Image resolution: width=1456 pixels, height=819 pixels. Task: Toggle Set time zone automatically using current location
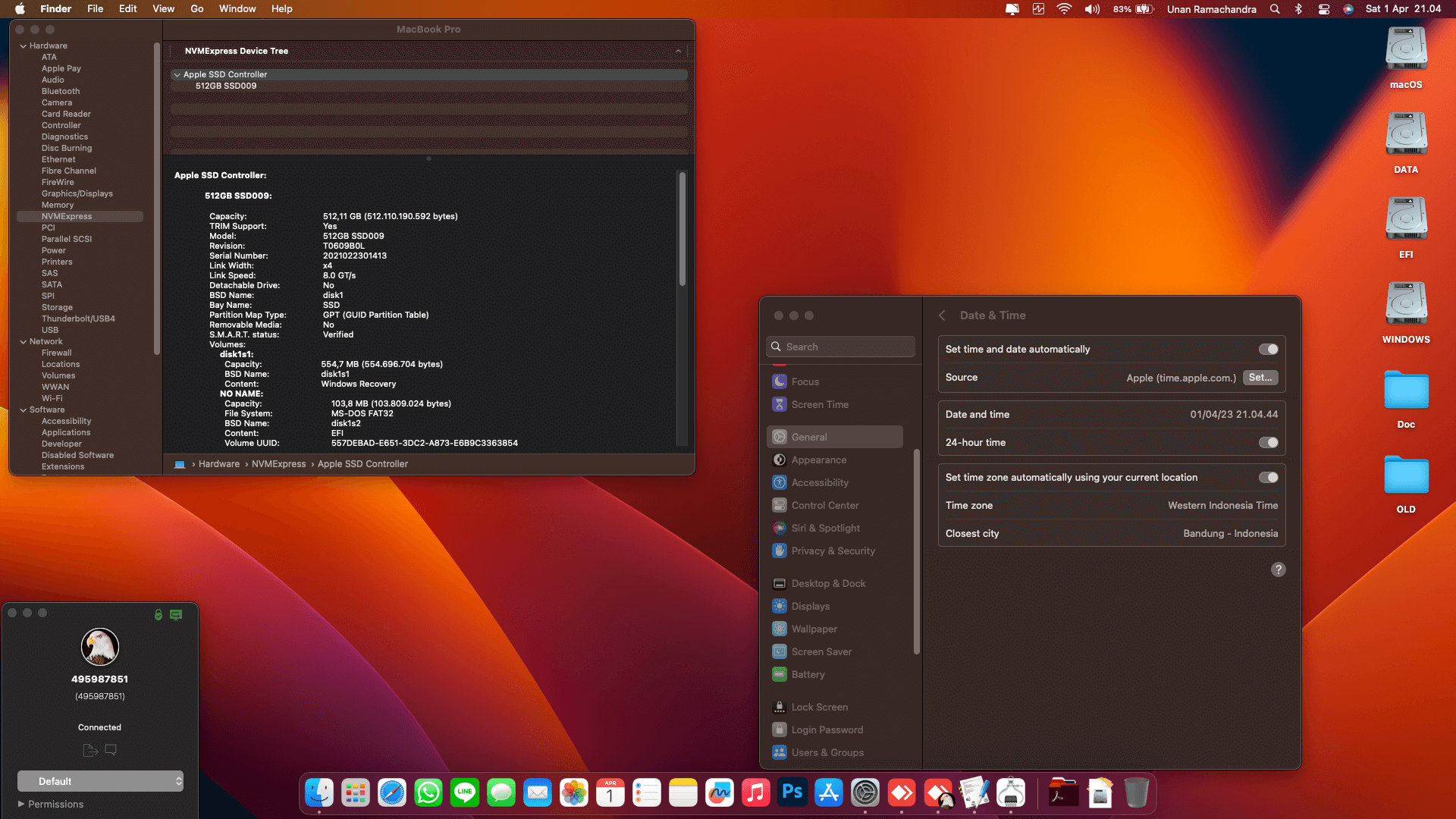1268,477
